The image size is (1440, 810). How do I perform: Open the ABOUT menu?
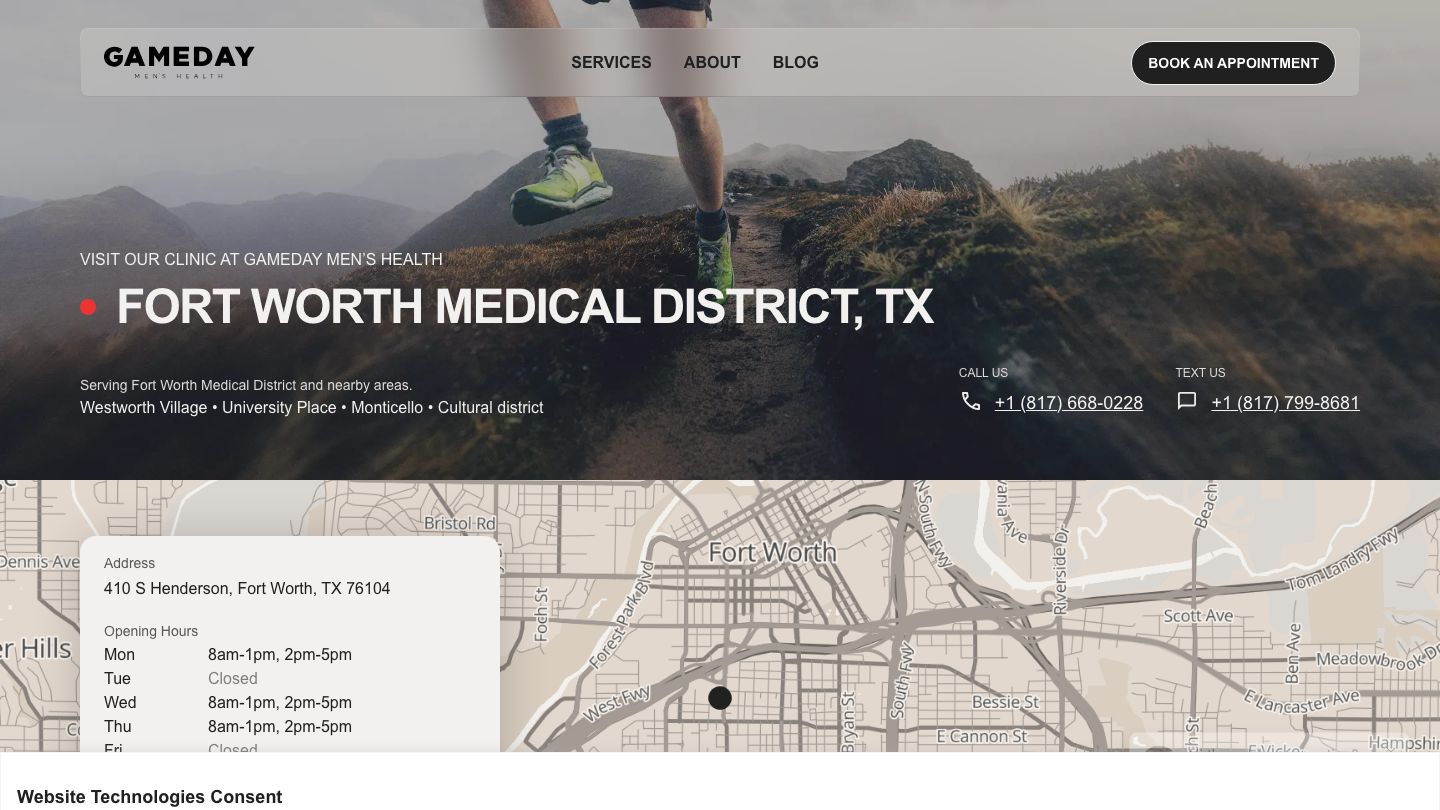coord(712,62)
